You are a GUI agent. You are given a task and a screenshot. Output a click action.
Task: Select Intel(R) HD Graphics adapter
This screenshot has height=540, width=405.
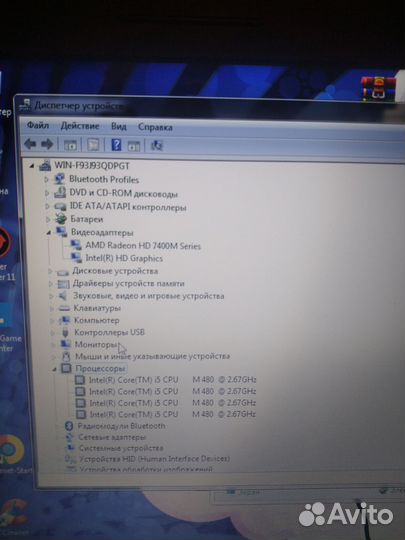pos(124,258)
